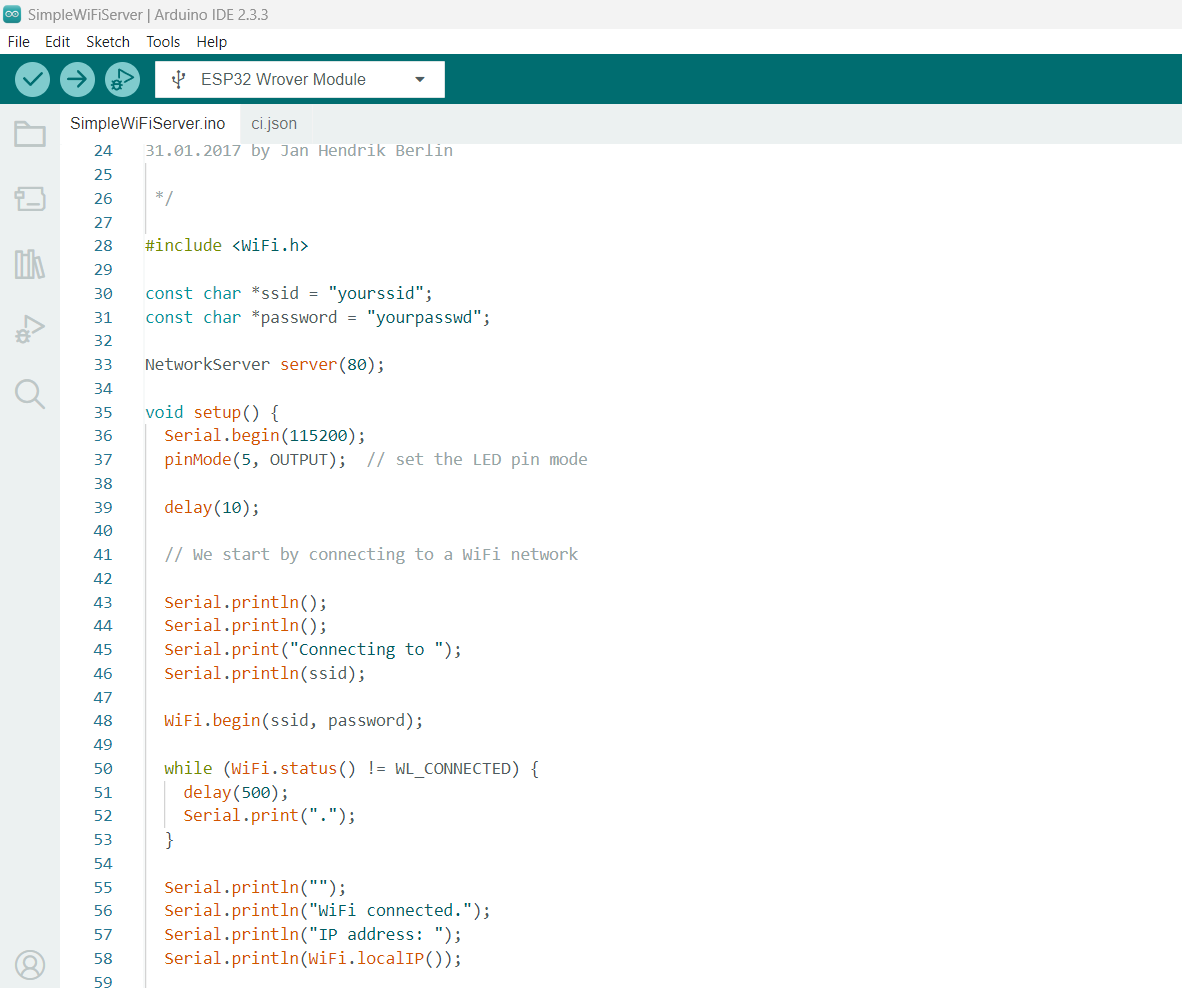The image size is (1182, 988).
Task: Click the 'Serial.print("Connecting to ");' line
Action: point(313,650)
